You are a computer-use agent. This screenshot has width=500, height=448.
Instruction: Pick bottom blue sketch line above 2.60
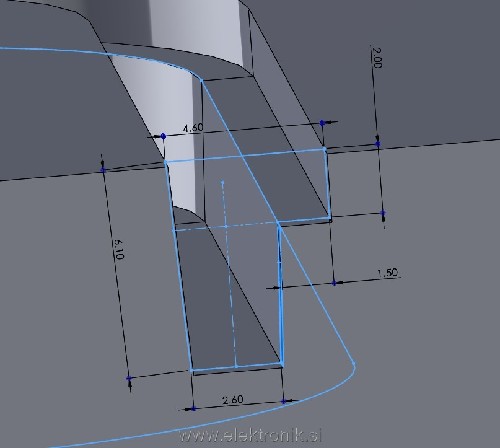tap(237, 366)
